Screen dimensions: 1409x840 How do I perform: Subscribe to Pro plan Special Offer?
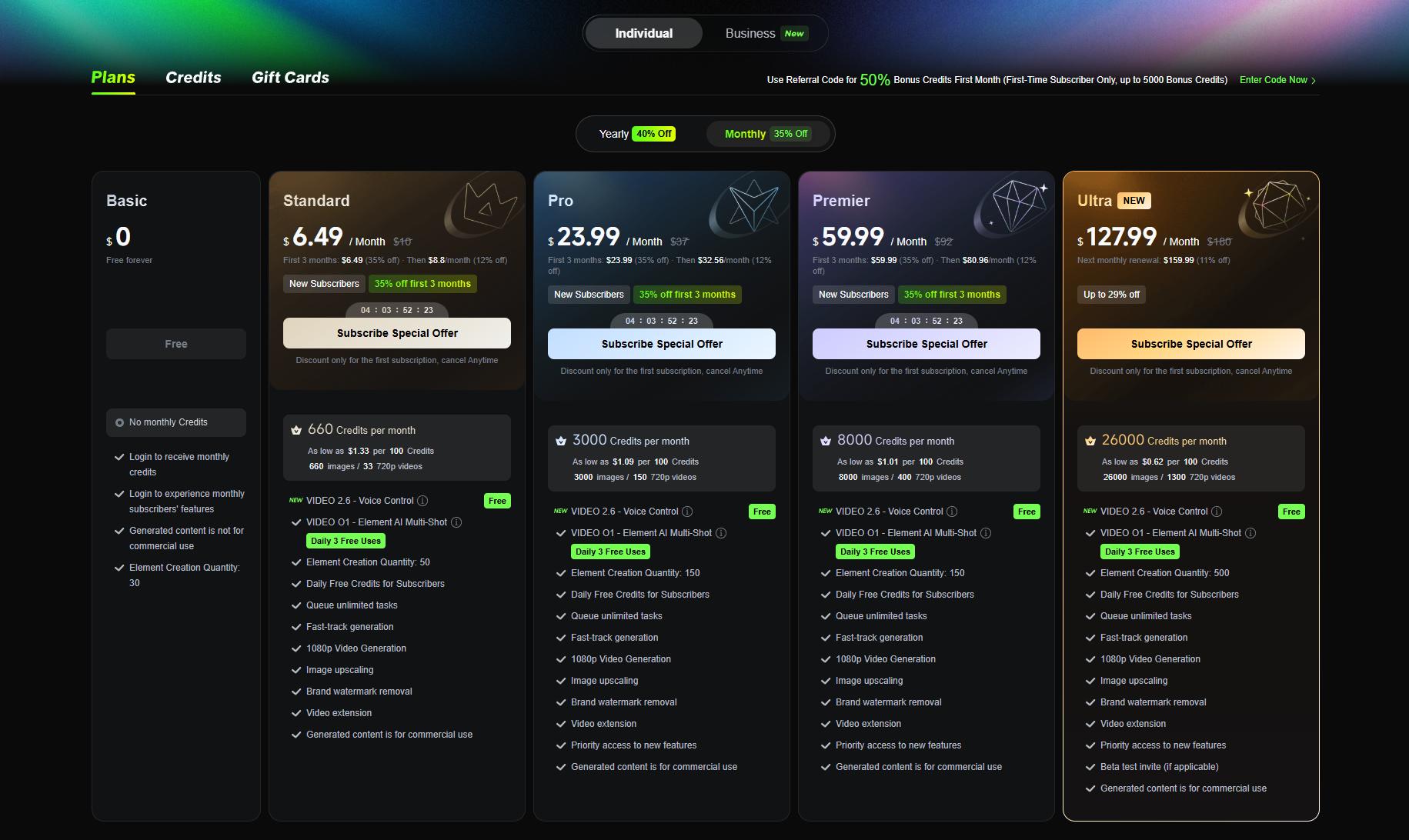(x=662, y=344)
